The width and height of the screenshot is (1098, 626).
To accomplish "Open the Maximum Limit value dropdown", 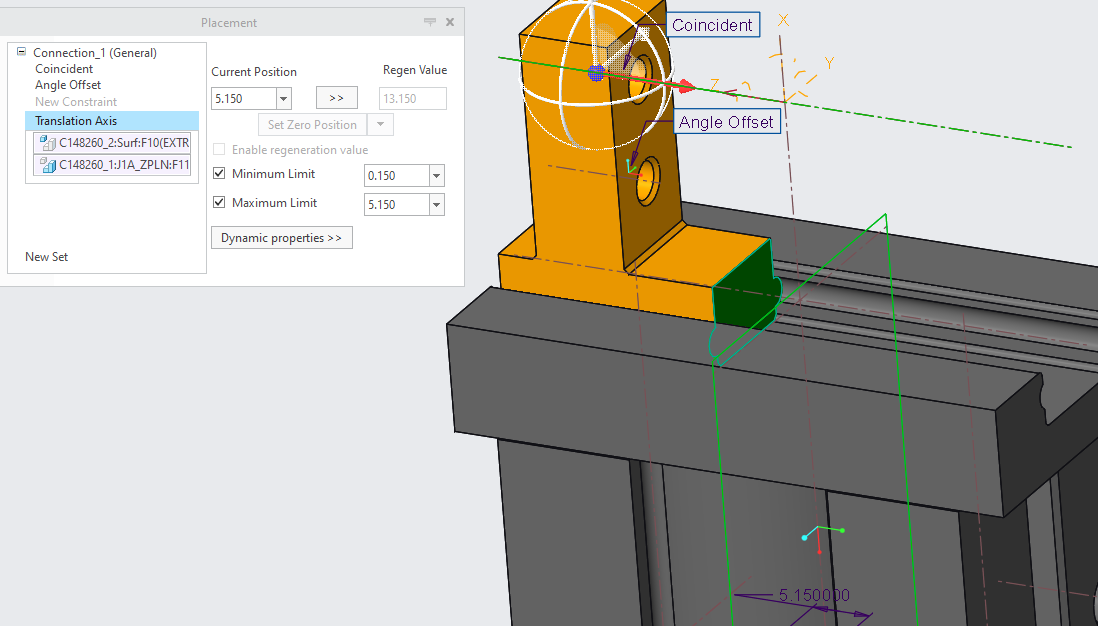I will [x=436, y=204].
